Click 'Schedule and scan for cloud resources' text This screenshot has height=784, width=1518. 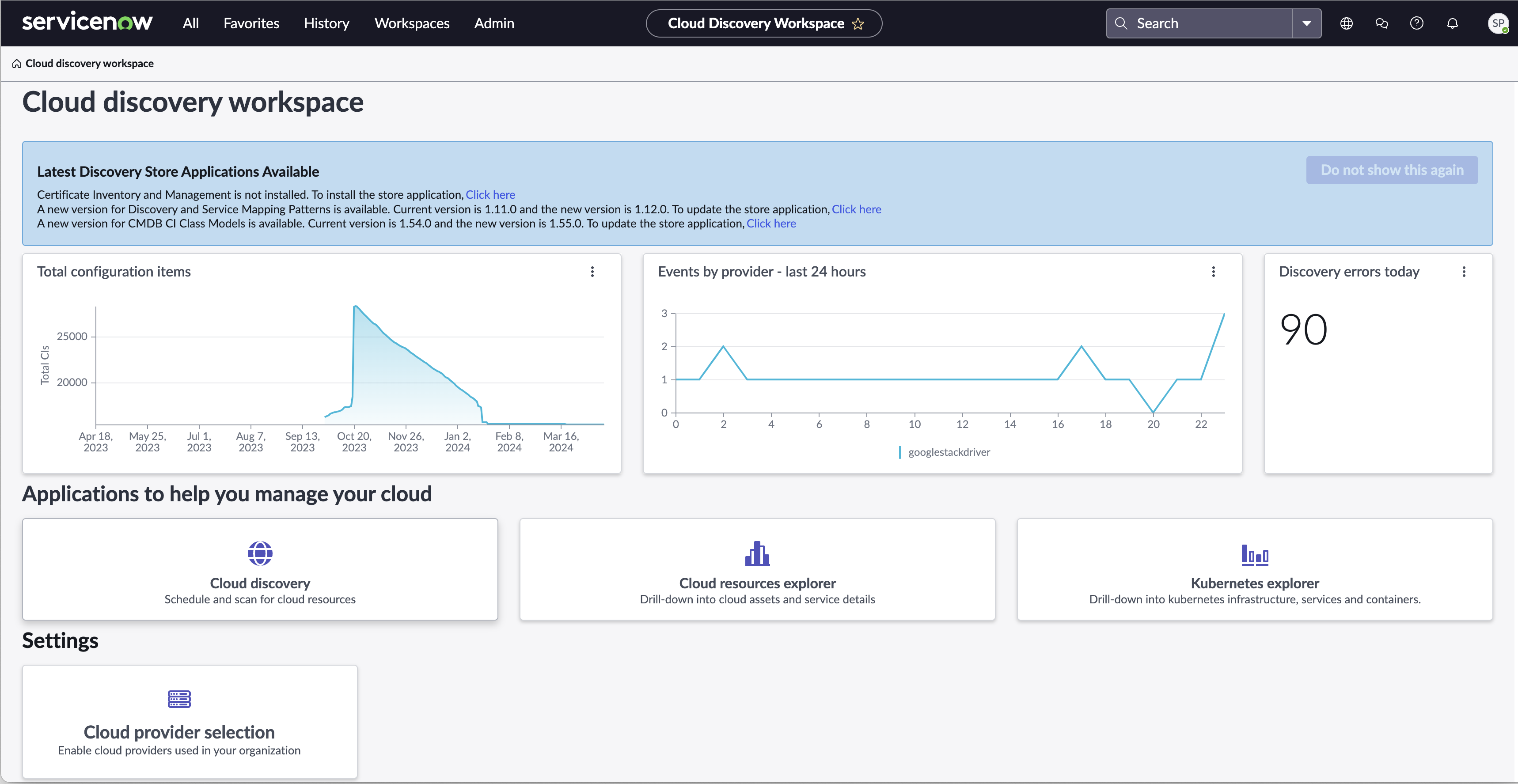click(260, 600)
